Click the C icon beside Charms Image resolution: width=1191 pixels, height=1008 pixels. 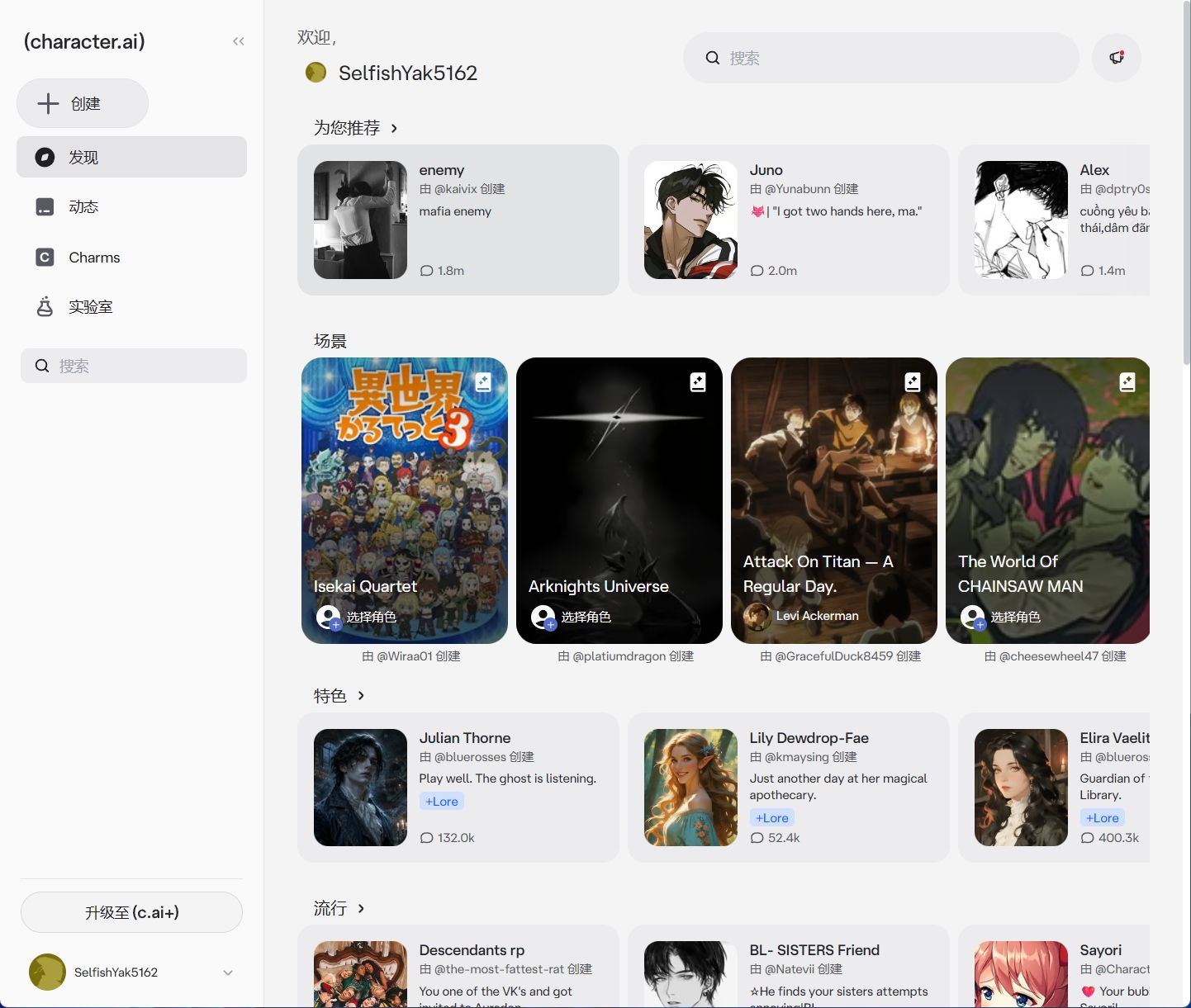tap(45, 258)
